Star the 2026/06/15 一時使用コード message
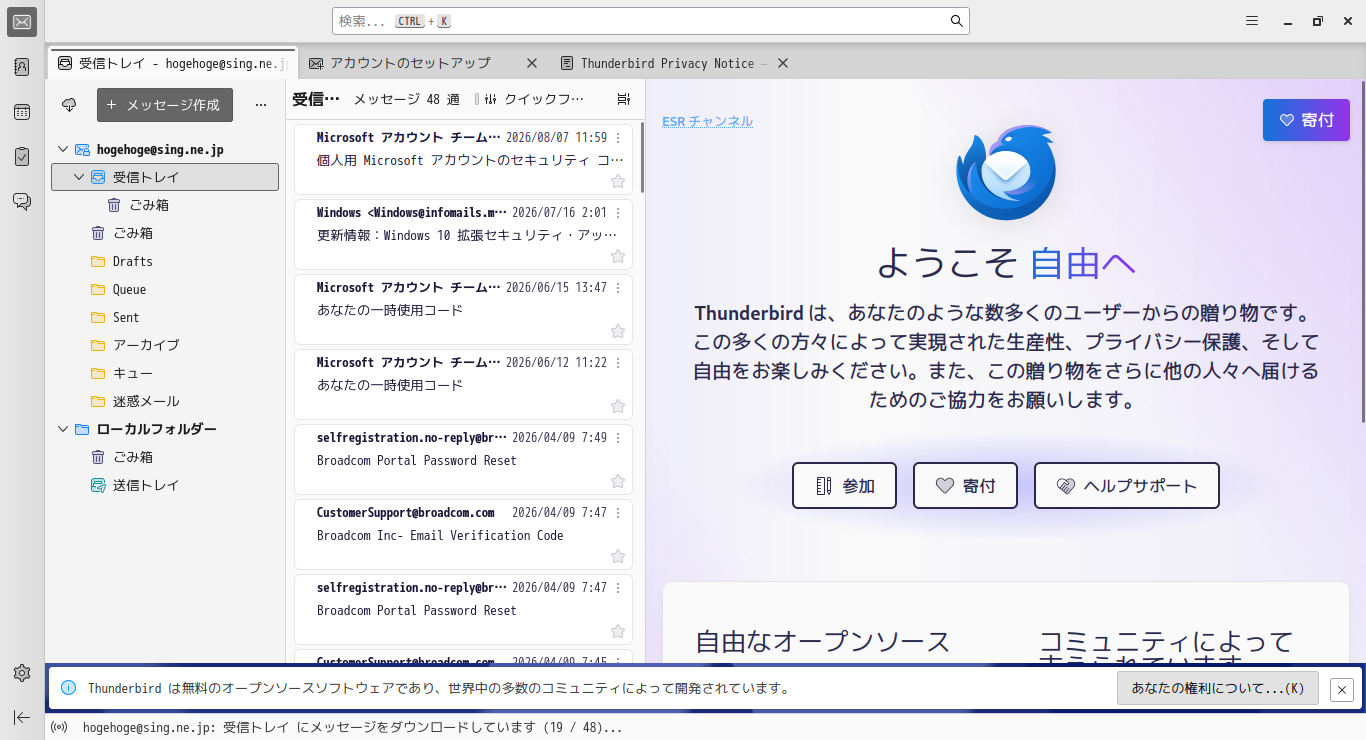The width and height of the screenshot is (1366, 740). point(618,331)
